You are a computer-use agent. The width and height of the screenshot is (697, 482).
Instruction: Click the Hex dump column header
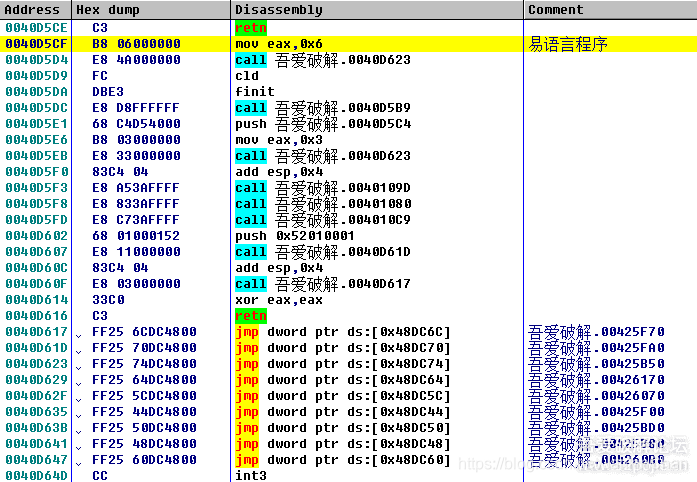151,9
